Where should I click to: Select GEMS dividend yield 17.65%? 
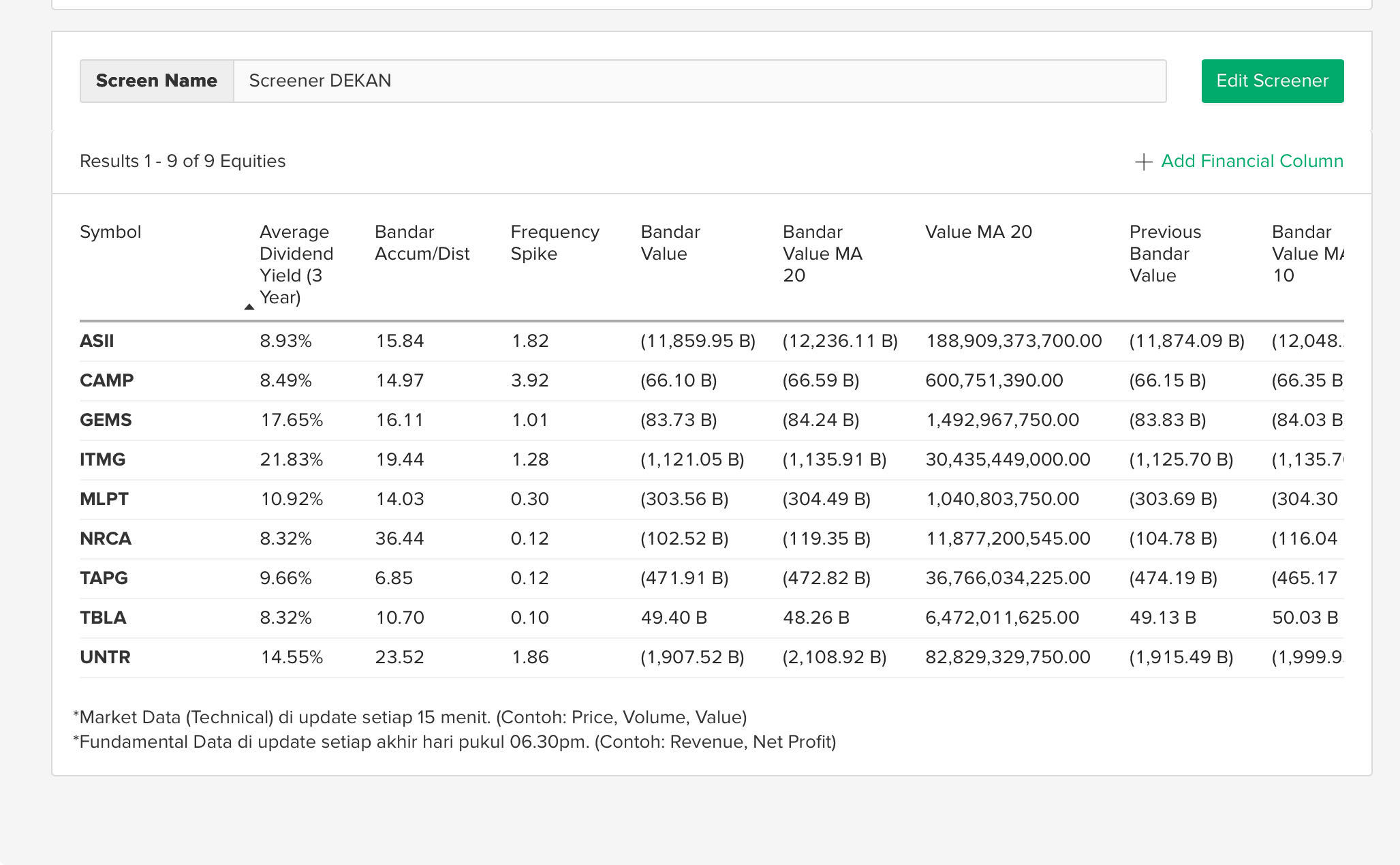(292, 420)
